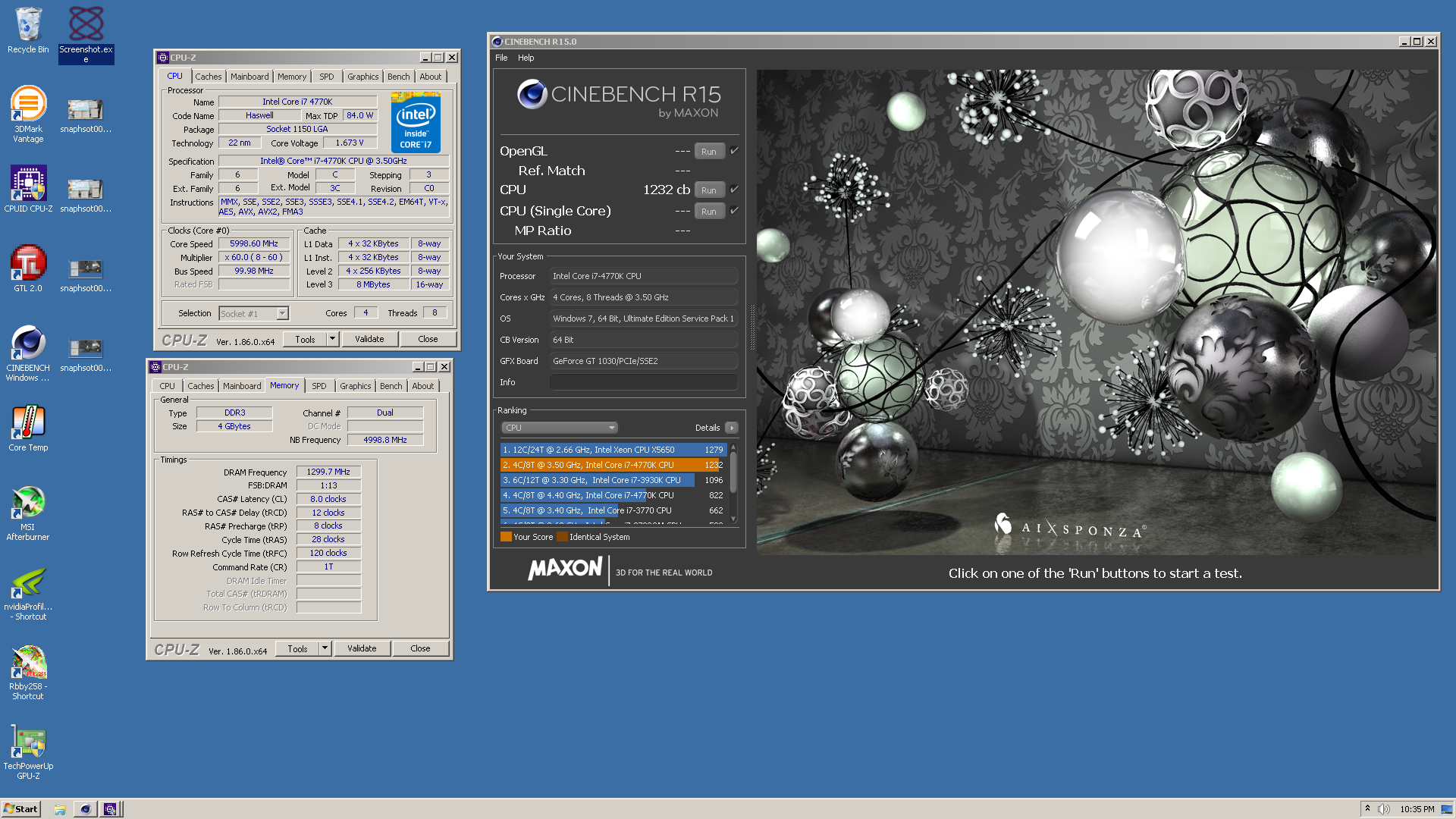Launch the Core Temp desktop shortcut
Viewport: 1456px width, 819px height.
[28, 428]
